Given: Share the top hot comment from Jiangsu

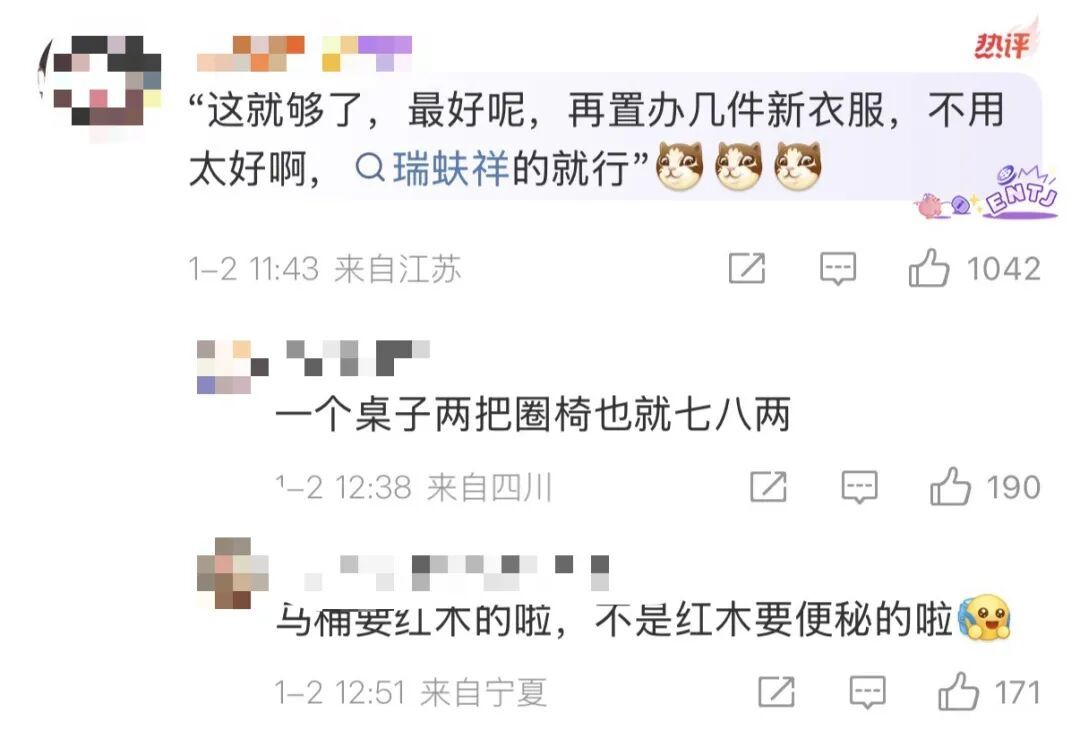Looking at the screenshot, I should 747,268.
